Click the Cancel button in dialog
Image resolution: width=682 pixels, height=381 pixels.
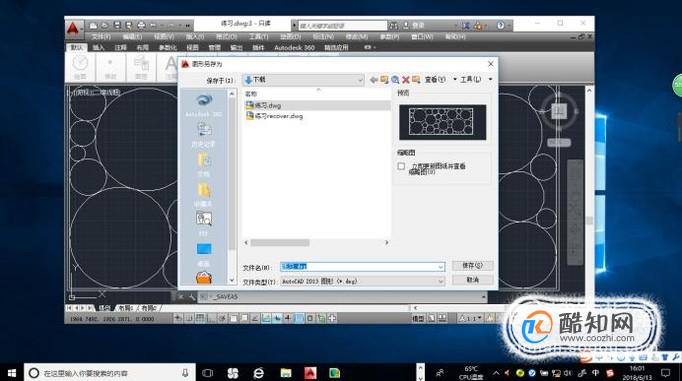[472, 280]
